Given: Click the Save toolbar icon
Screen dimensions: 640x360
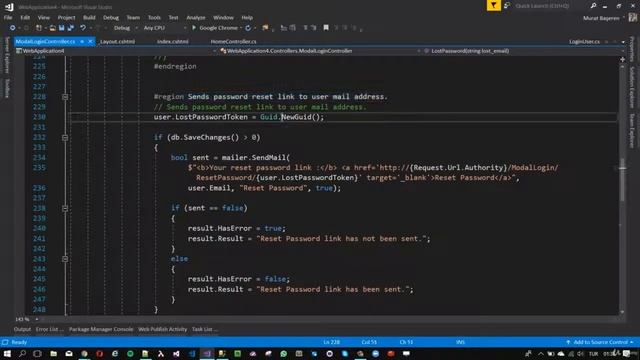Looking at the screenshot, I should [61, 28].
